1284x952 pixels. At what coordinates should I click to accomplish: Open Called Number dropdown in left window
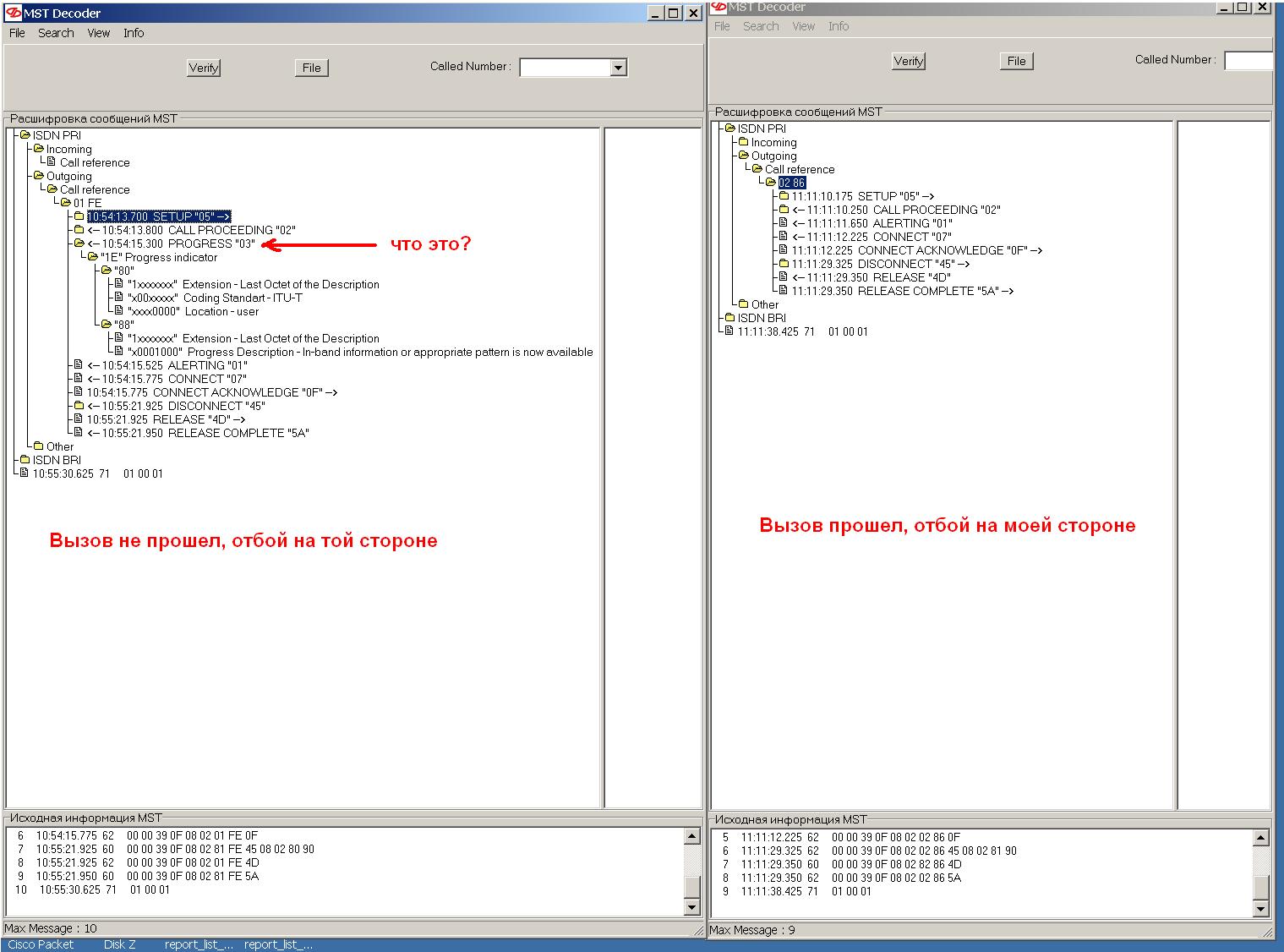point(619,68)
